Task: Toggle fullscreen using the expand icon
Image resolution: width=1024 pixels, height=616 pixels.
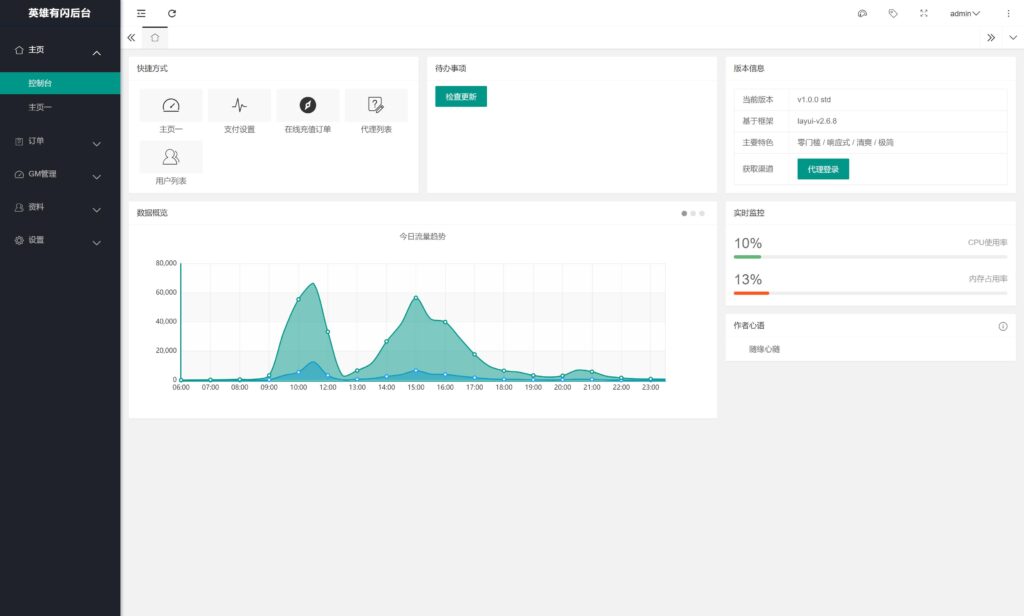Action: point(923,13)
